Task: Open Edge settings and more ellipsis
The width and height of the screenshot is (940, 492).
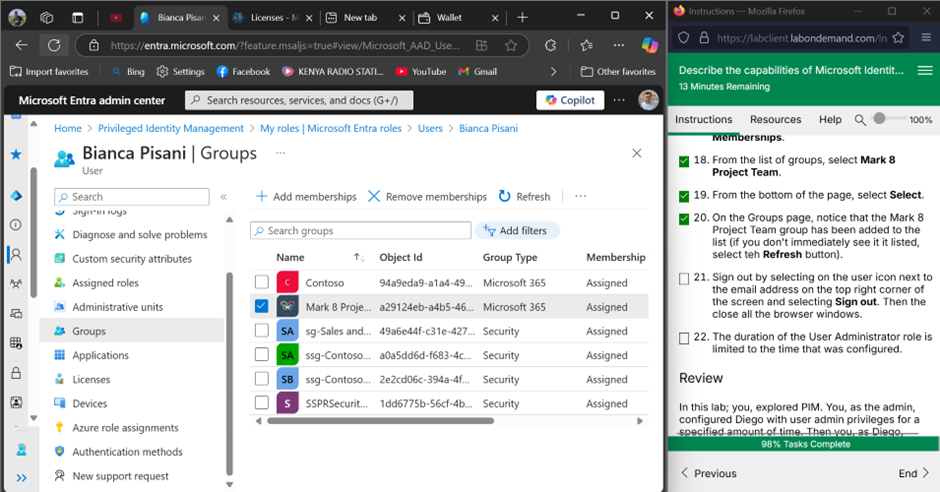Action: coord(619,45)
